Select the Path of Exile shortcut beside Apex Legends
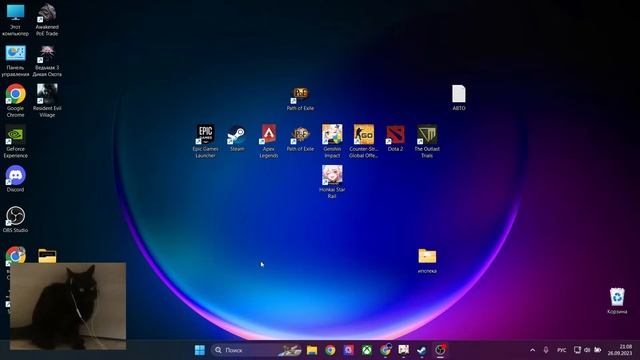The width and height of the screenshot is (640, 360). click(300, 139)
